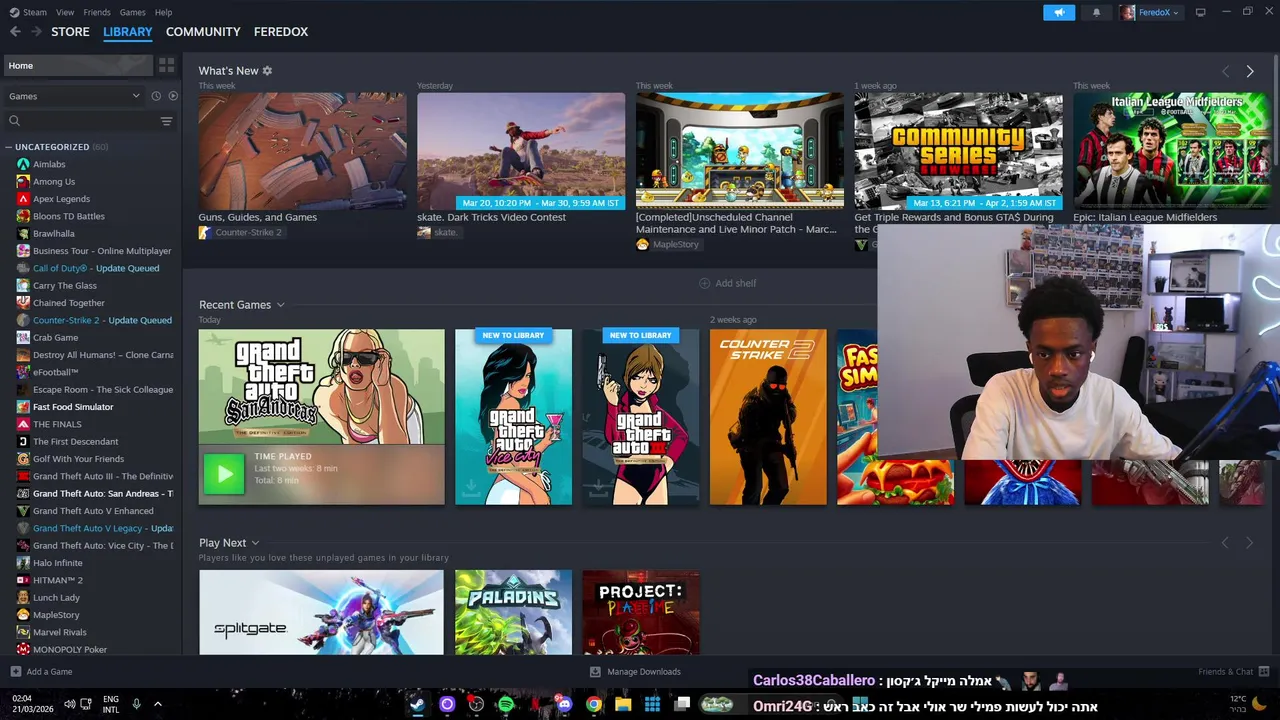Select Call of Duty Update Queued entry
This screenshot has height=720, width=1280.
96,268
